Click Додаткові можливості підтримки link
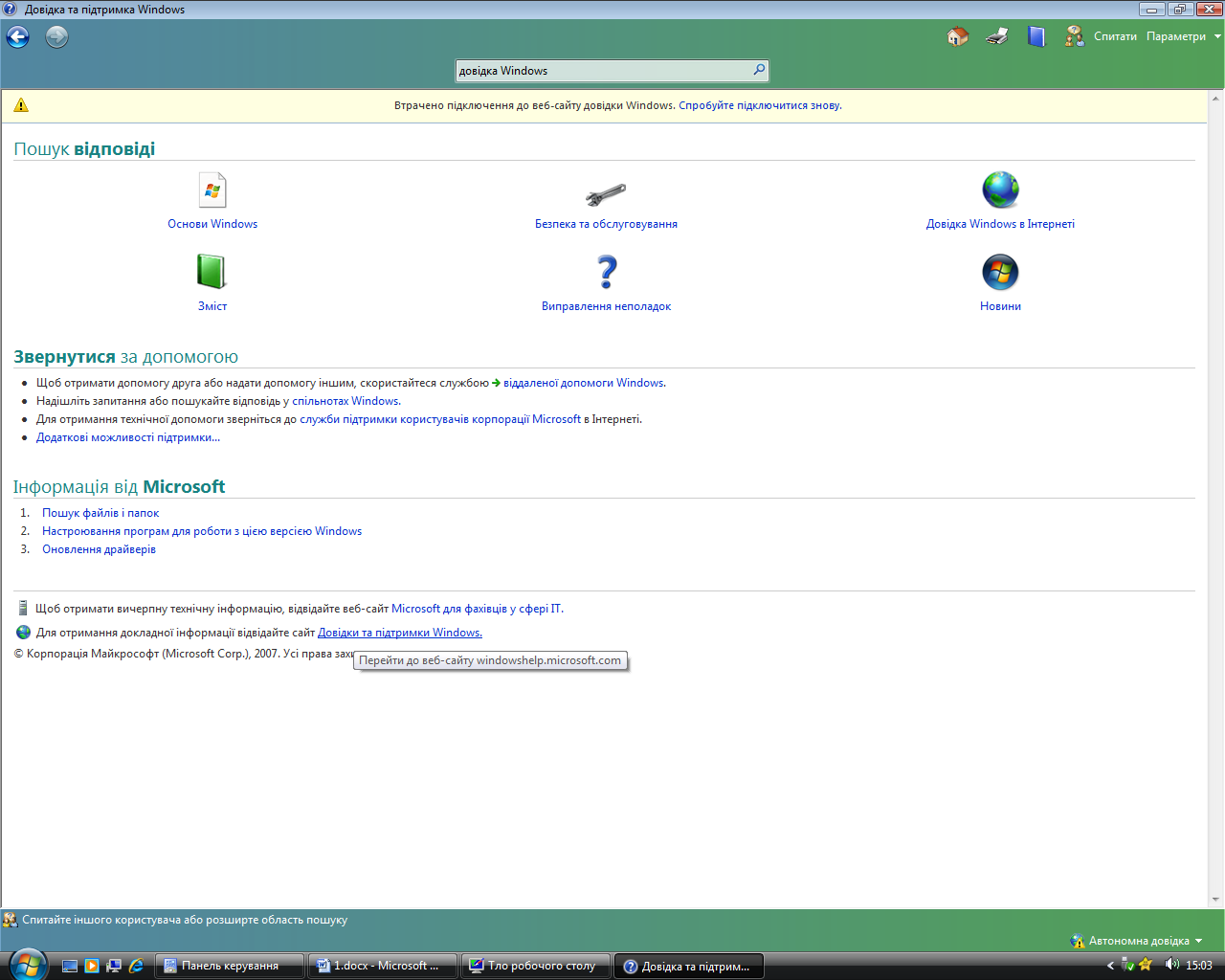This screenshot has height=980, width=1225. [x=128, y=437]
